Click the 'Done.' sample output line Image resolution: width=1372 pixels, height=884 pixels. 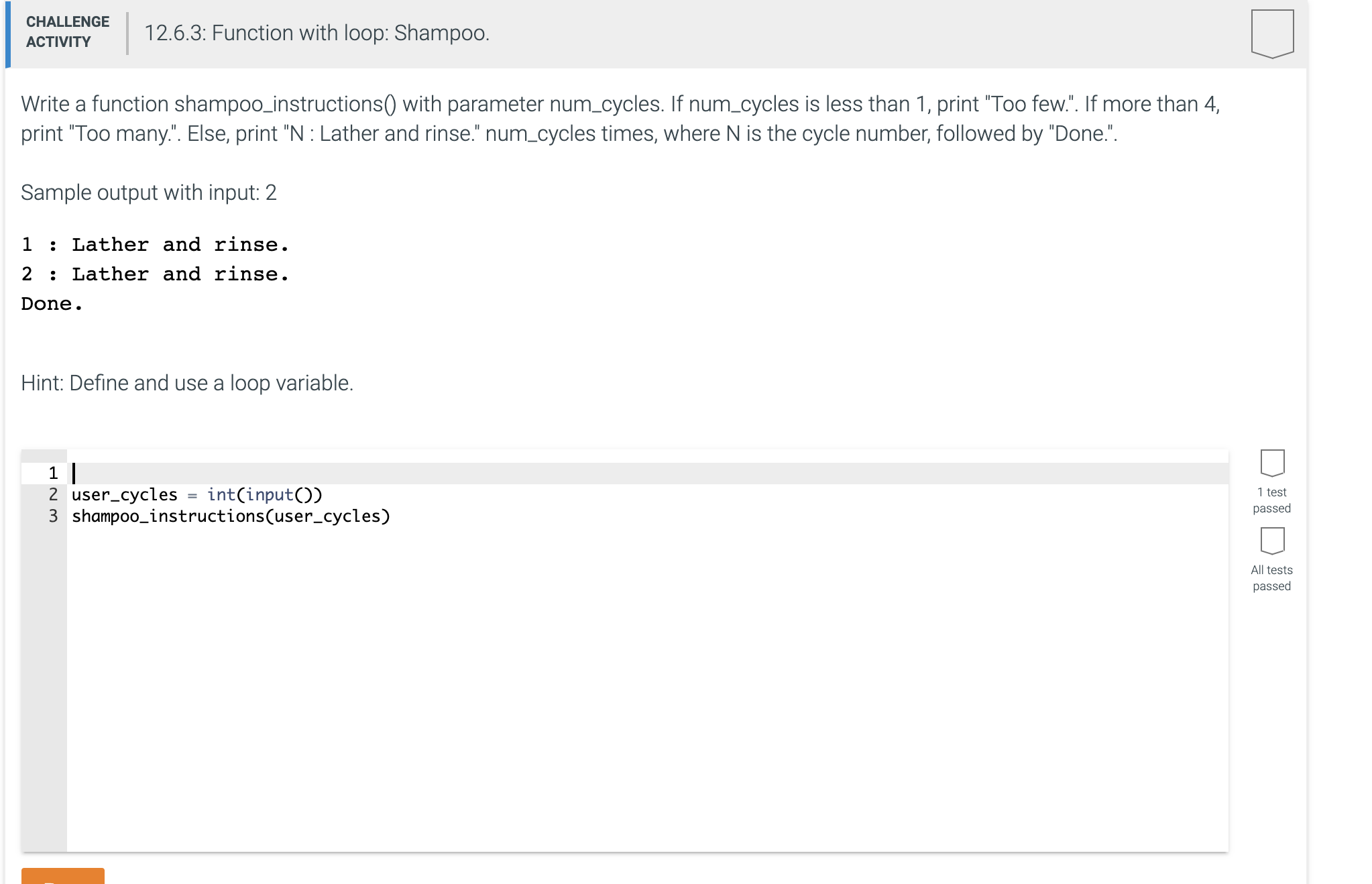click(x=52, y=304)
